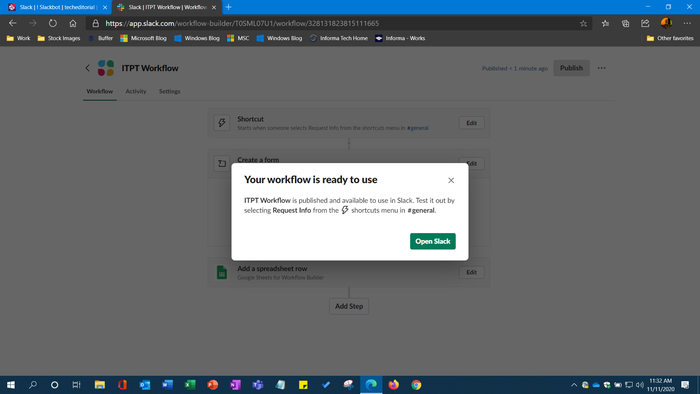Click the Shortcut lightning bolt step icon

pos(222,123)
